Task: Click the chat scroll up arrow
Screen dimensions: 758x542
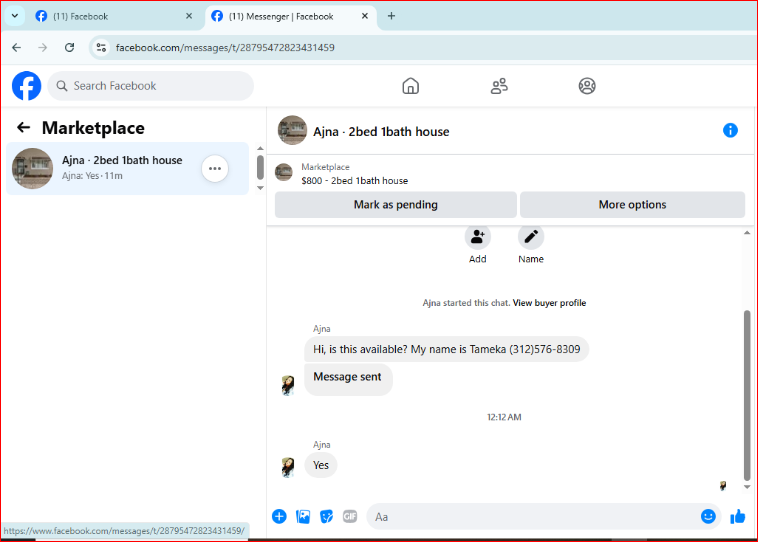Action: [747, 233]
